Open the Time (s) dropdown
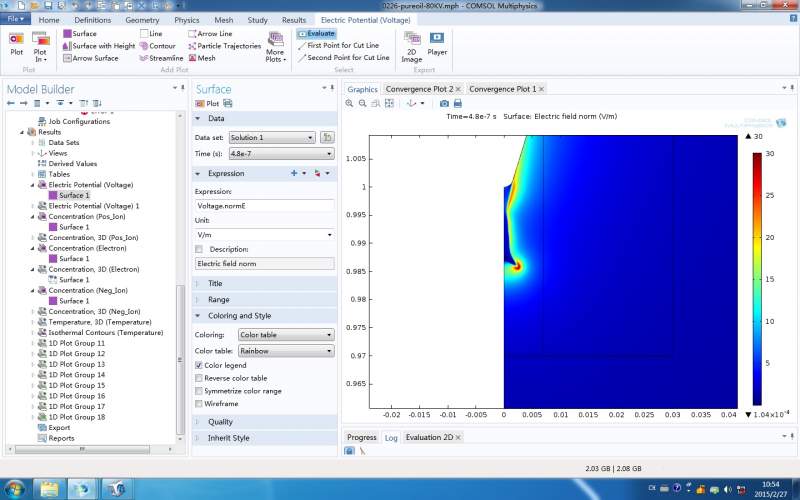800x500 pixels. [280, 154]
